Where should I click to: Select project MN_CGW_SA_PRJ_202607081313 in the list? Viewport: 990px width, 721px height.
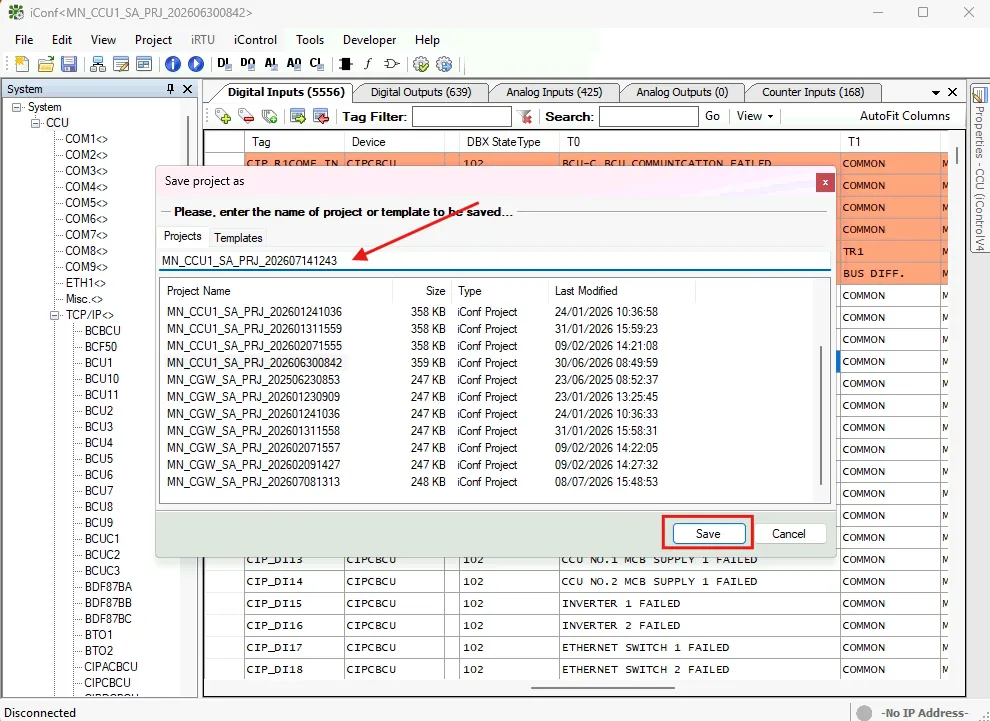click(x=253, y=482)
